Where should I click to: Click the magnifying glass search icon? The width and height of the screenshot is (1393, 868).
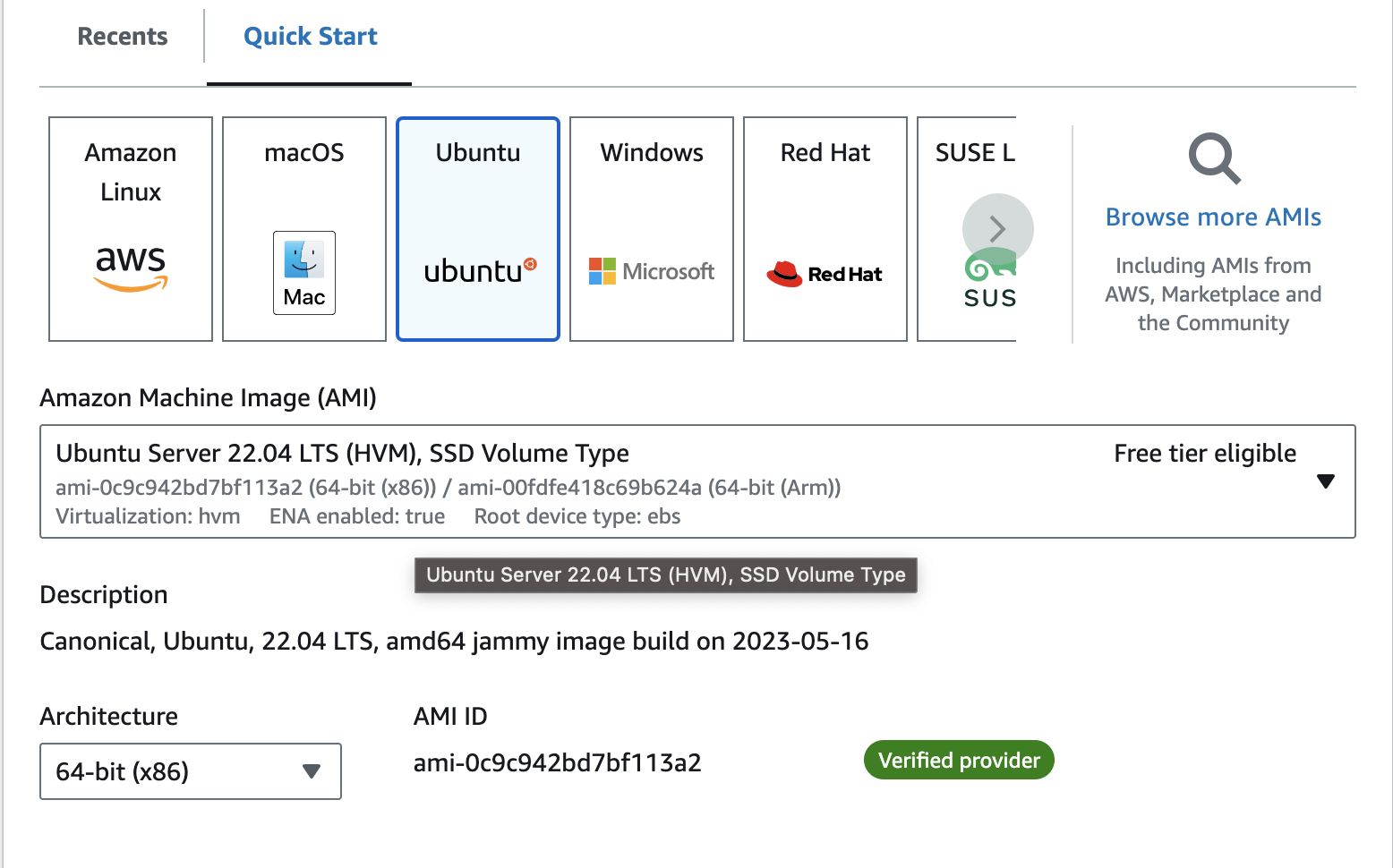[x=1215, y=158]
